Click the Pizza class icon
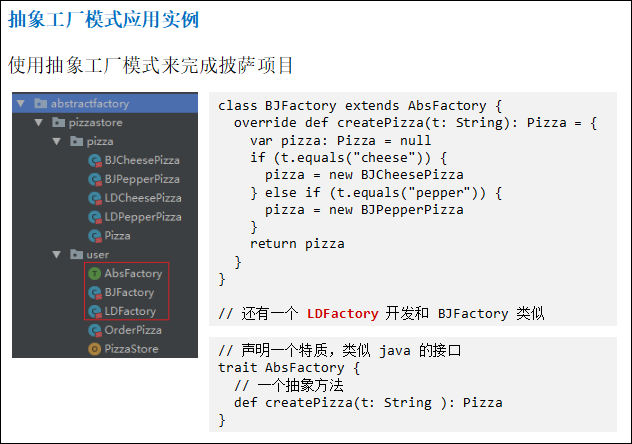 tap(95, 237)
